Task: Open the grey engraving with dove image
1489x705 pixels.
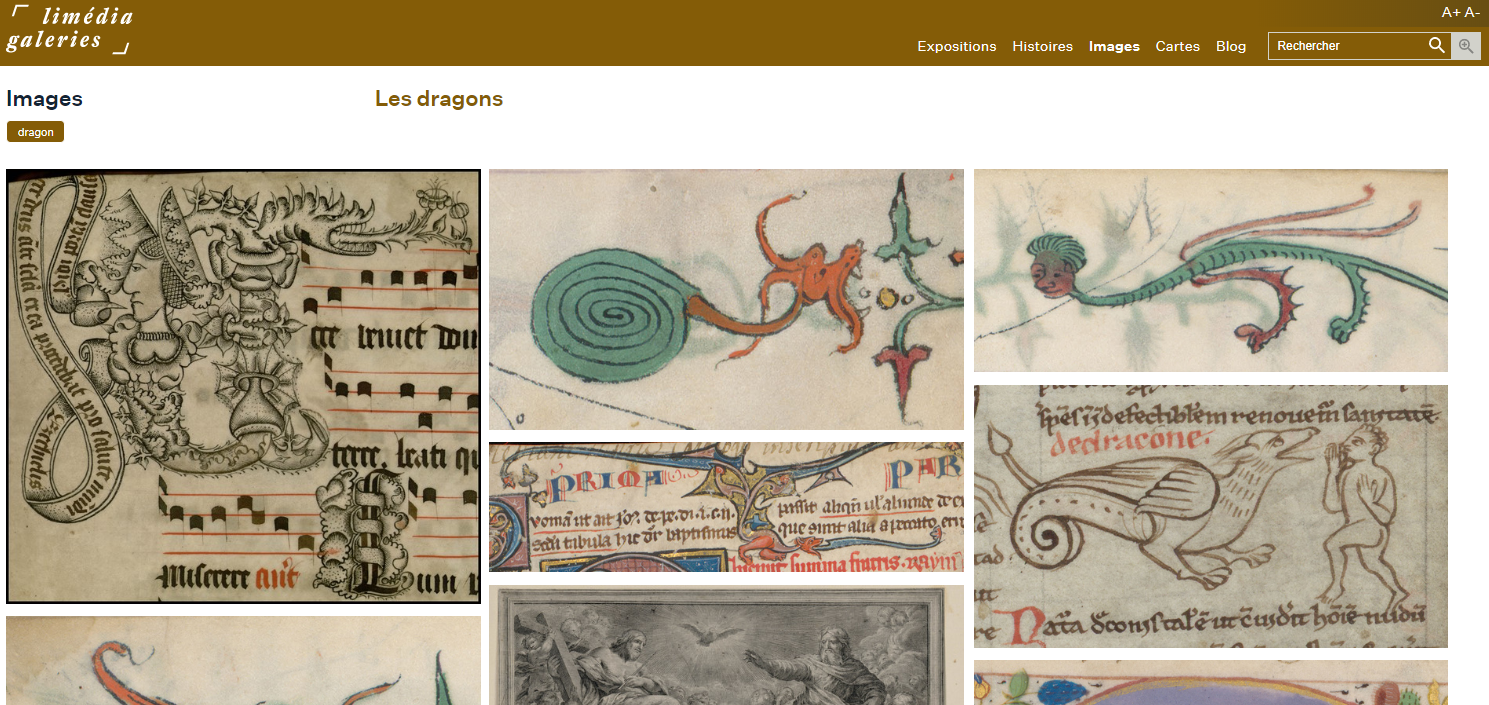Action: [726, 645]
